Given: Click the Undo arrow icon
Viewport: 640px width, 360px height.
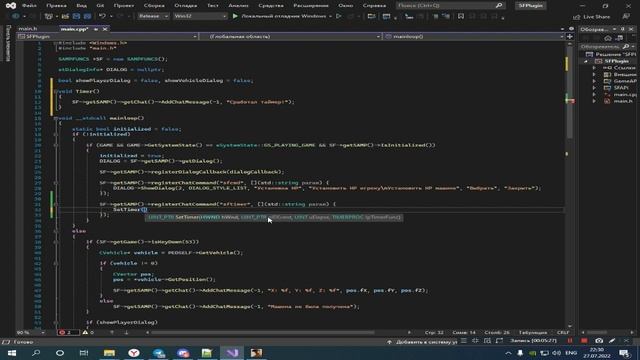Looking at the screenshot, I should 102,16.
